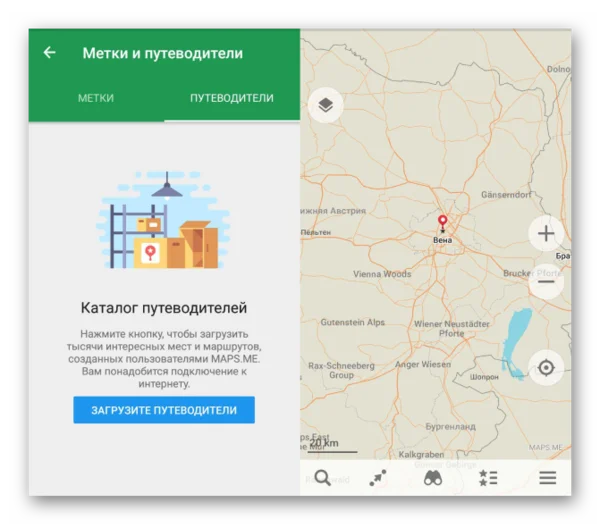600x528 pixels.
Task: Center the map on my location
Action: point(546,367)
